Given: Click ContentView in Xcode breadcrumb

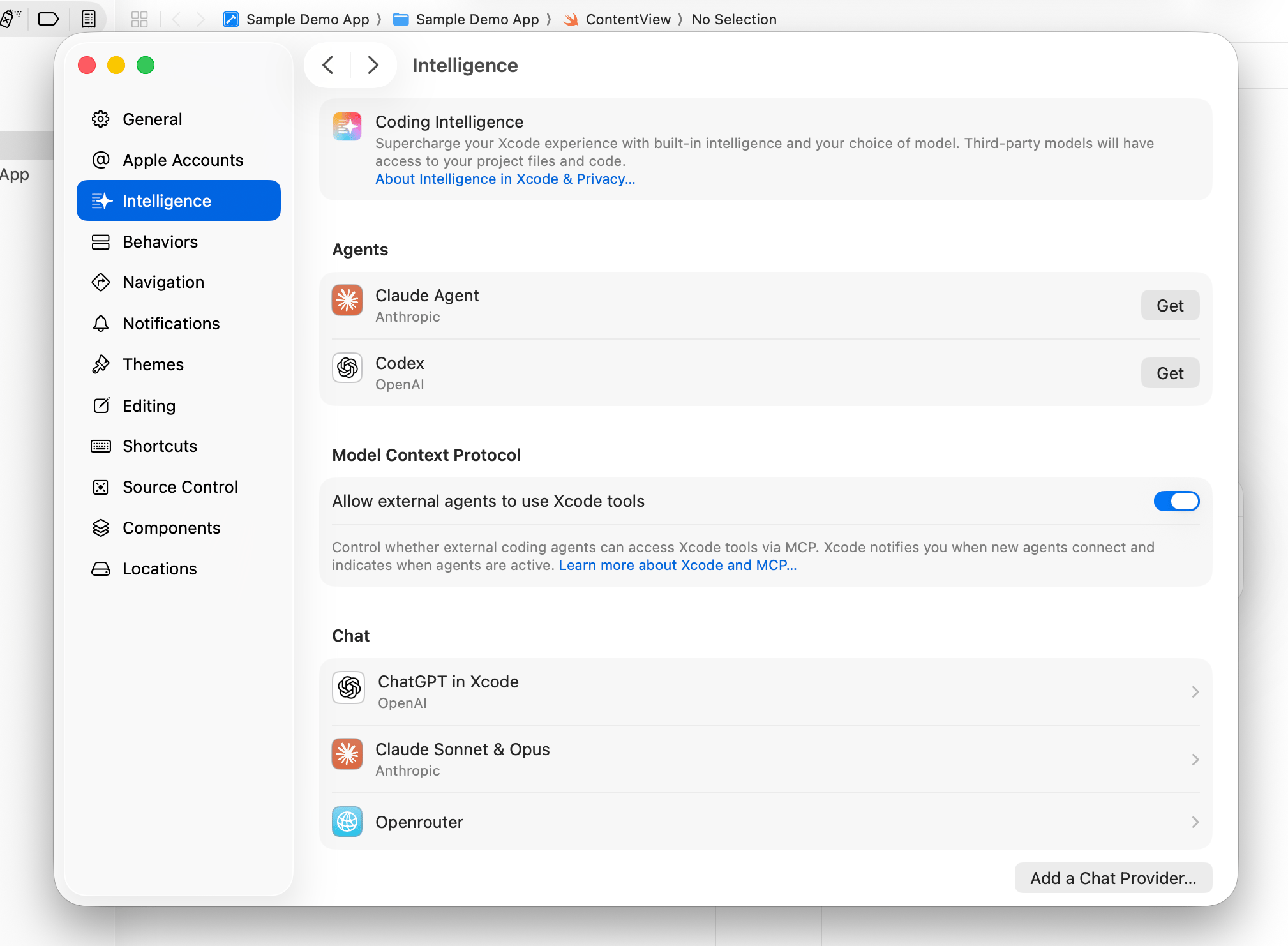Looking at the screenshot, I should tap(618, 19).
